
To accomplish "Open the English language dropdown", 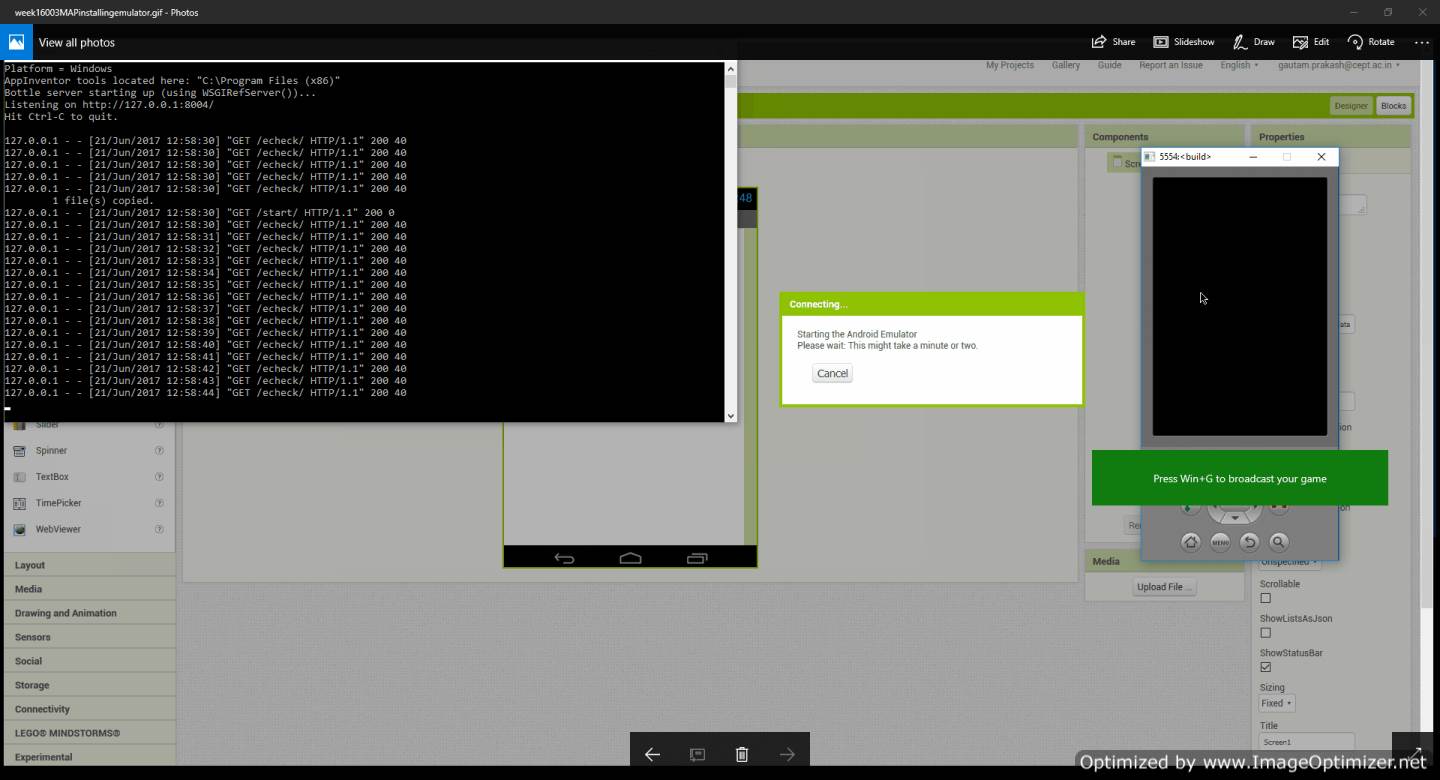I will [1239, 65].
